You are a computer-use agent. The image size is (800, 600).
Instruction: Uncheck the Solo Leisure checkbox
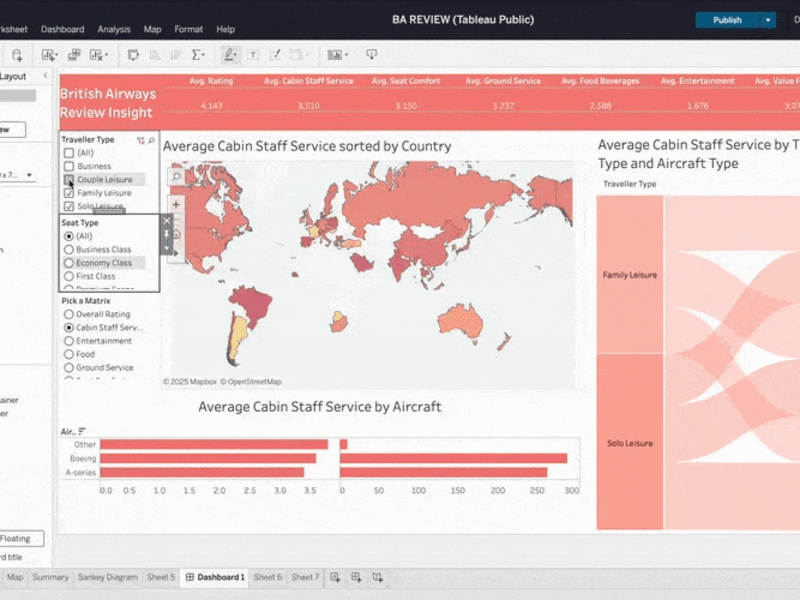pos(69,206)
